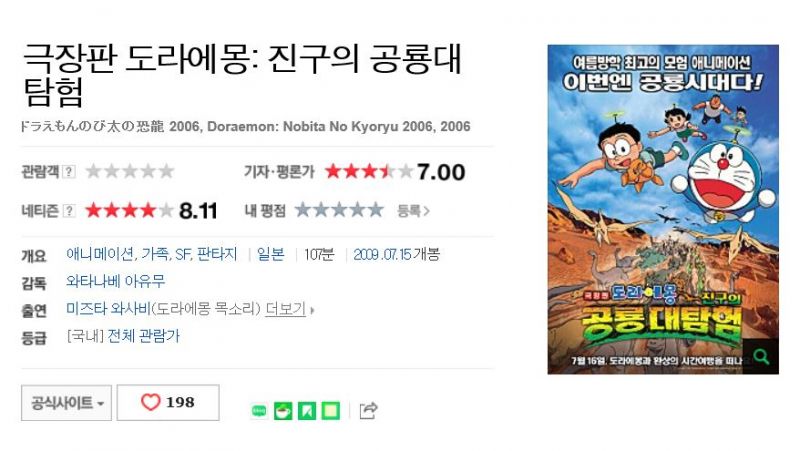Click the yellow memo share icon
This screenshot has width=800, height=451.
point(331,410)
